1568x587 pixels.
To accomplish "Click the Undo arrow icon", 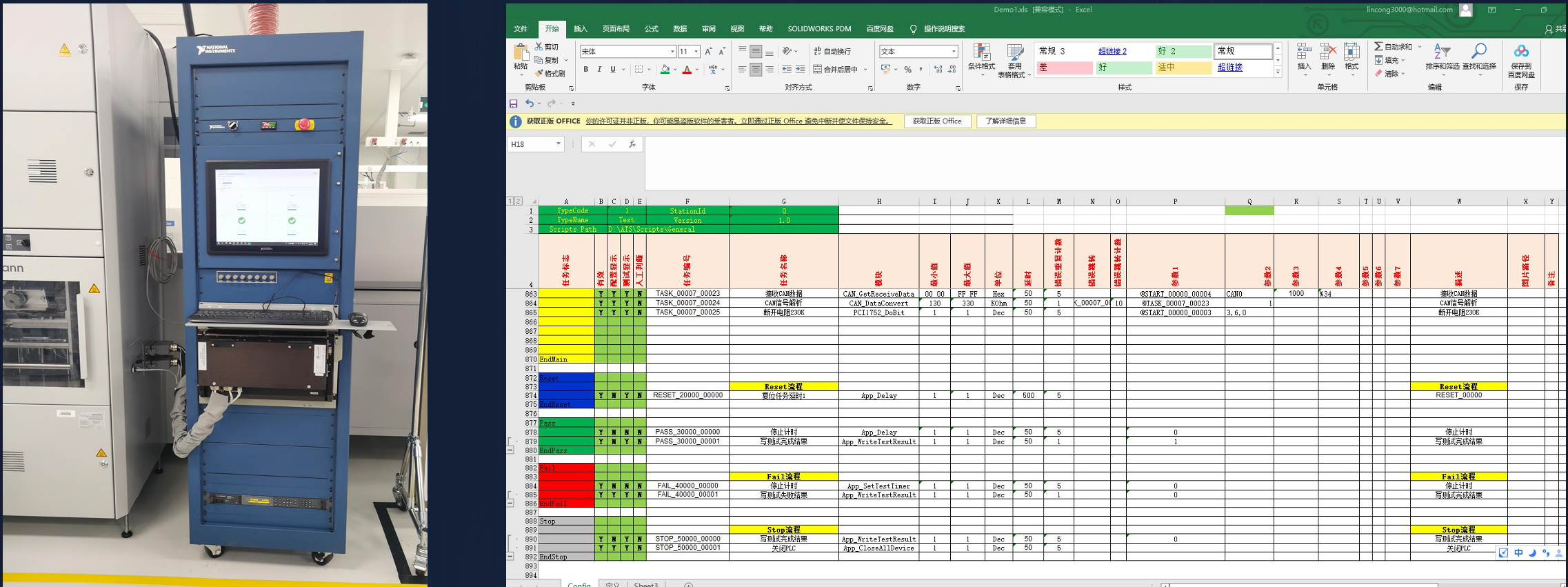I will (x=529, y=103).
